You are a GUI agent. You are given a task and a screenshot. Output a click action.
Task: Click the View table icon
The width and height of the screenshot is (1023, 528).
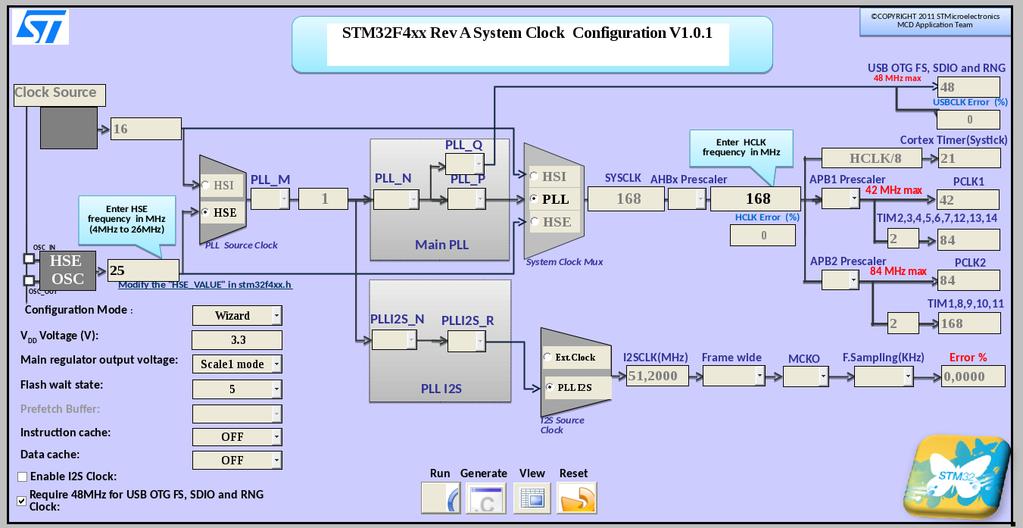(x=532, y=498)
